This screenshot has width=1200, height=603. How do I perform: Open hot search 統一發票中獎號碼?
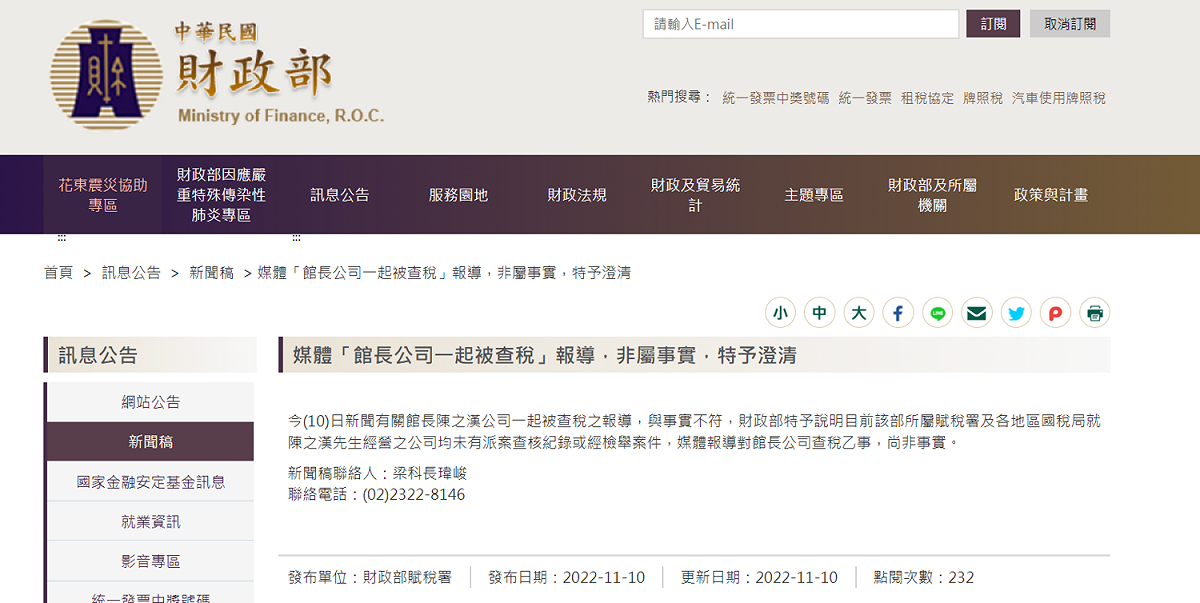click(776, 98)
